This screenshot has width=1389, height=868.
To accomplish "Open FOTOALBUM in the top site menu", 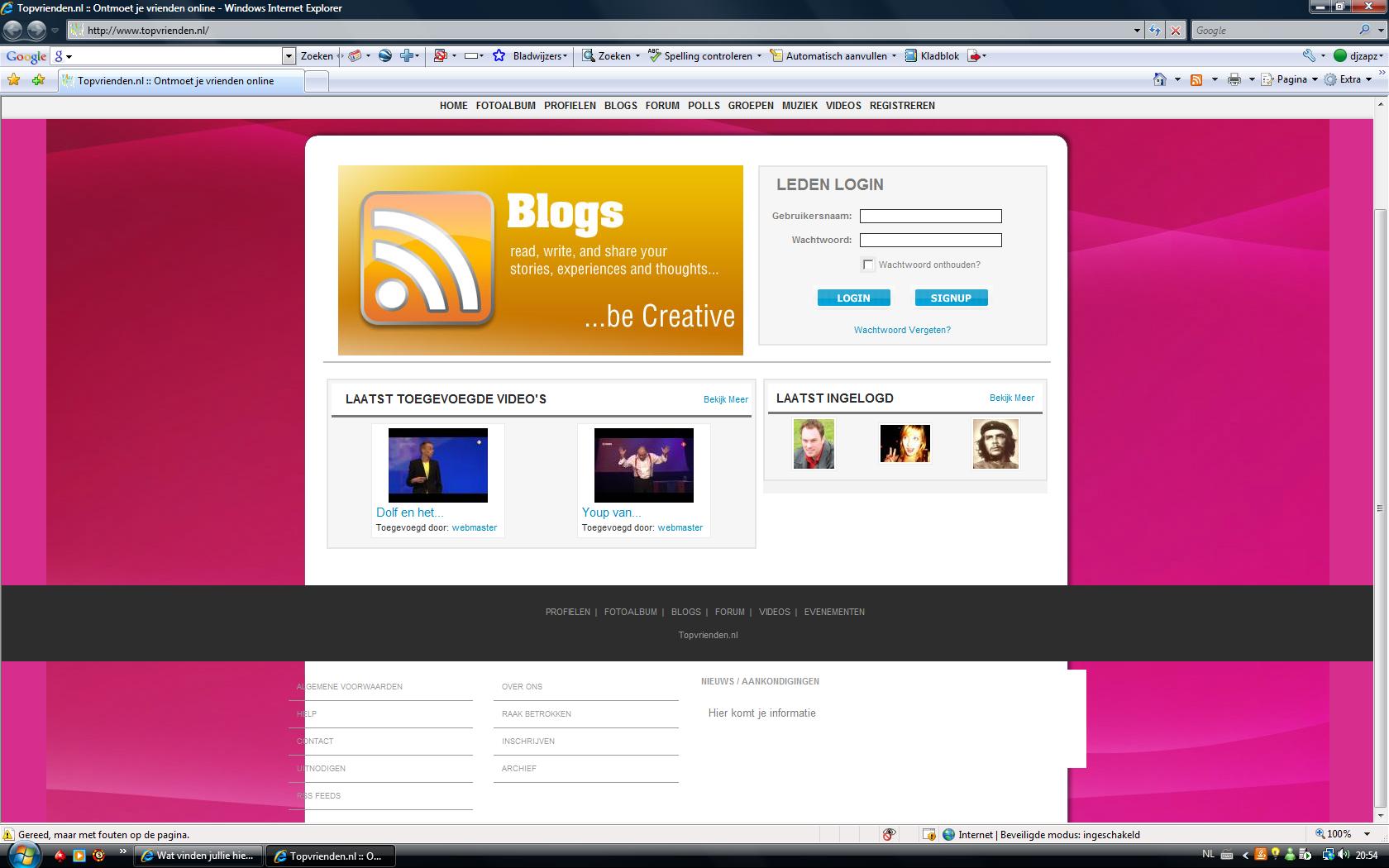I will point(506,106).
